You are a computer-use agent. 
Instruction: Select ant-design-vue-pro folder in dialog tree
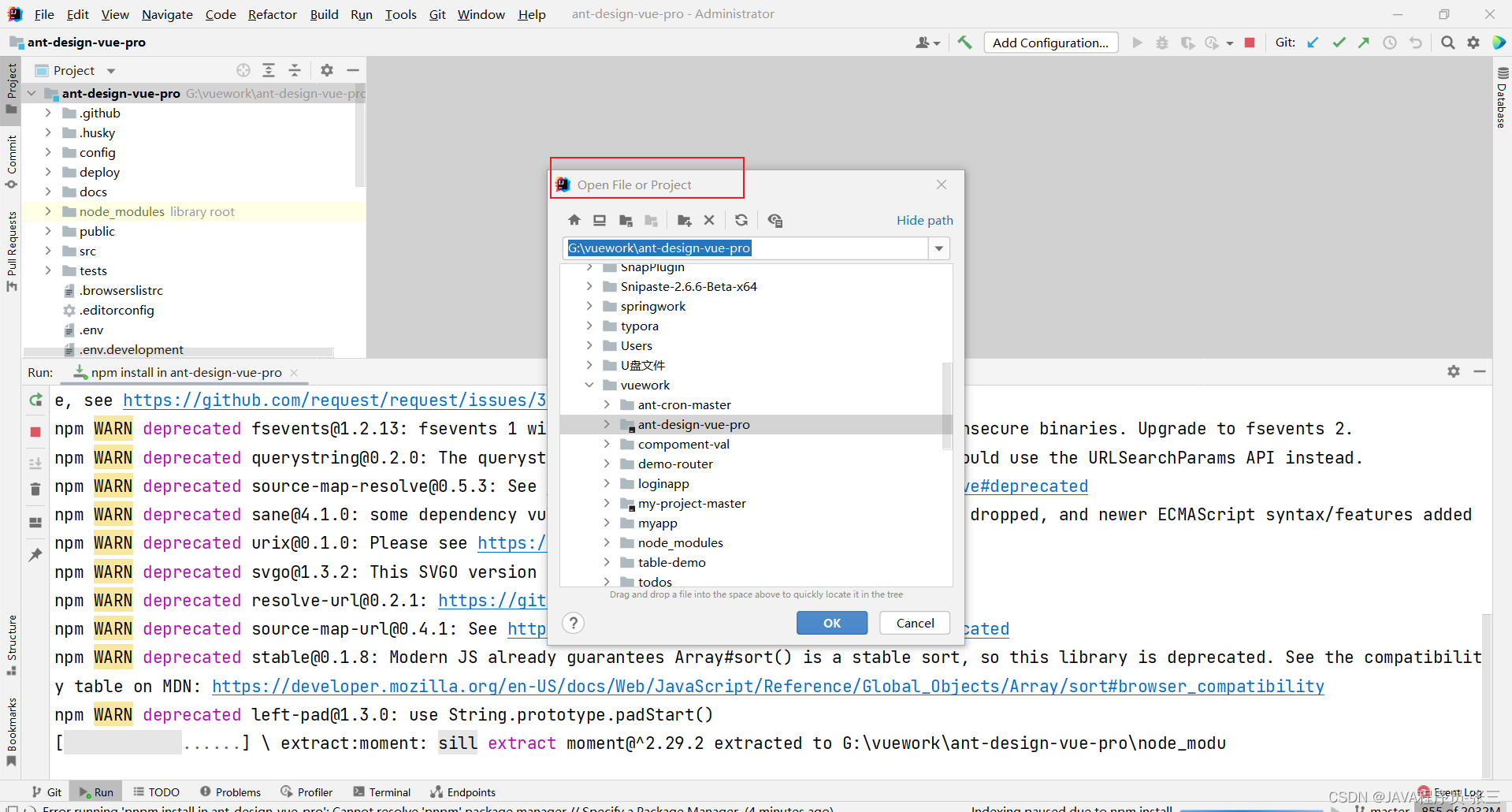pyautogui.click(x=693, y=424)
